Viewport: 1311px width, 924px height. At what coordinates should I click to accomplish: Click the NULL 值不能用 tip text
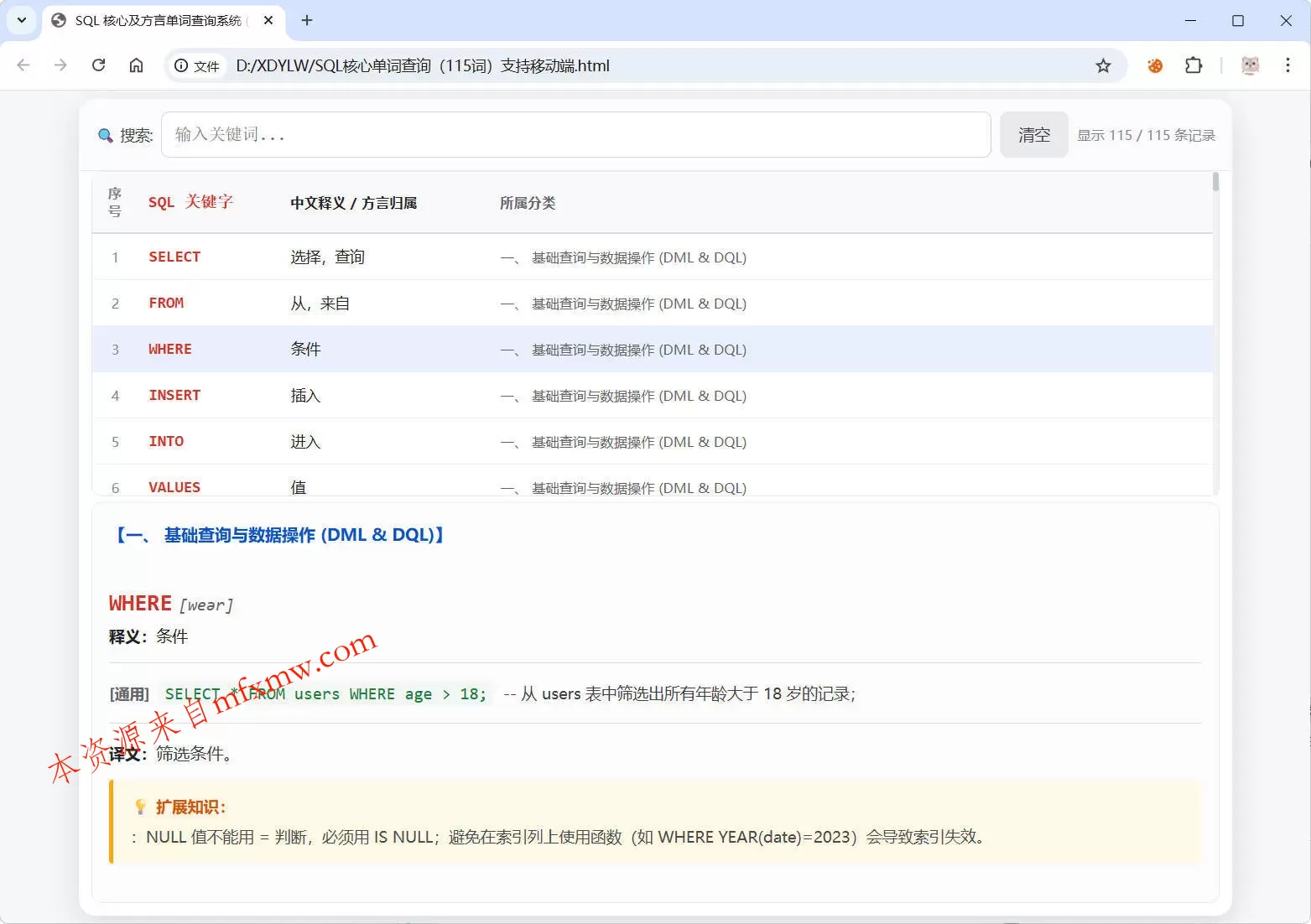(x=559, y=837)
